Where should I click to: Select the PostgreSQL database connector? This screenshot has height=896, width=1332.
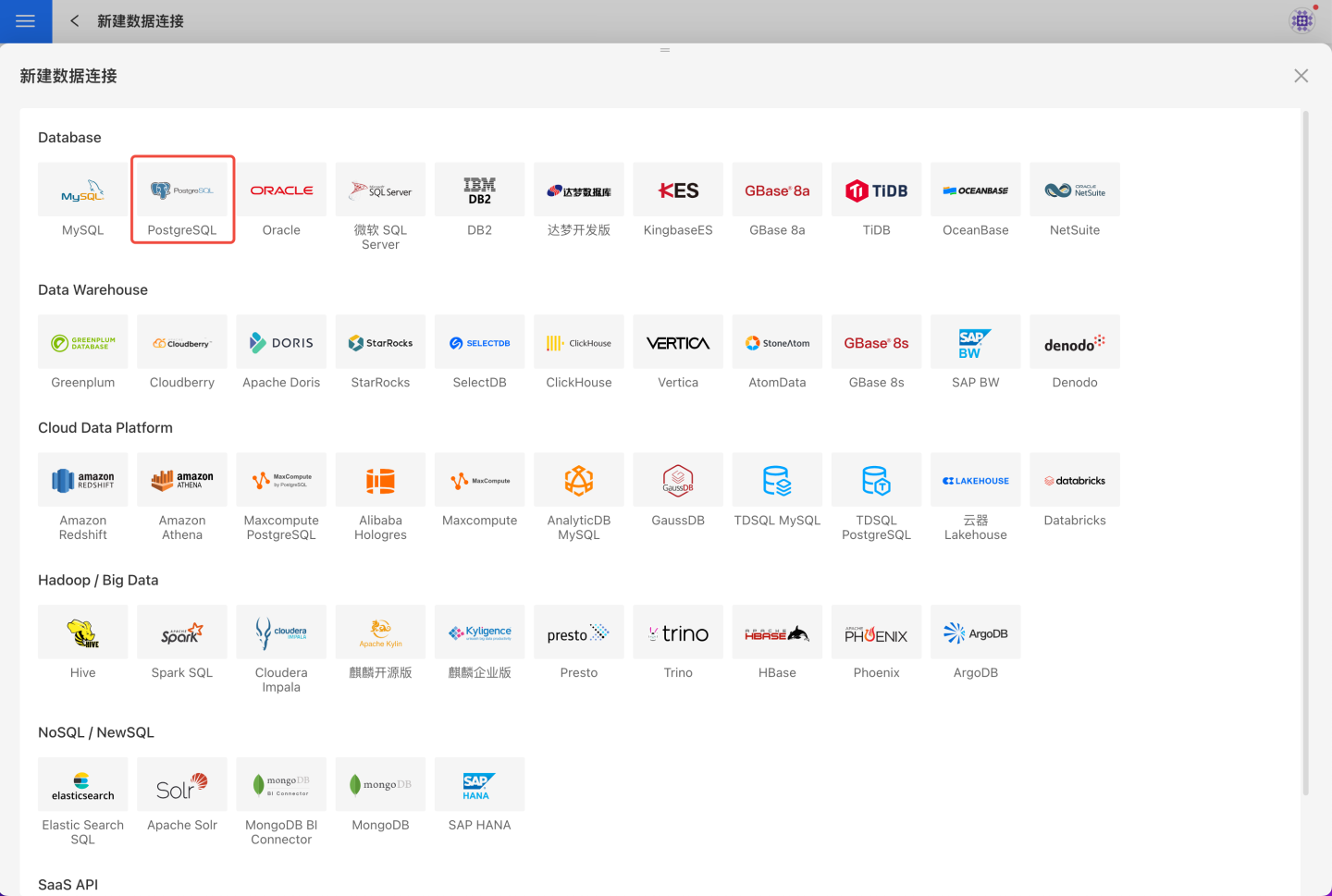point(182,190)
